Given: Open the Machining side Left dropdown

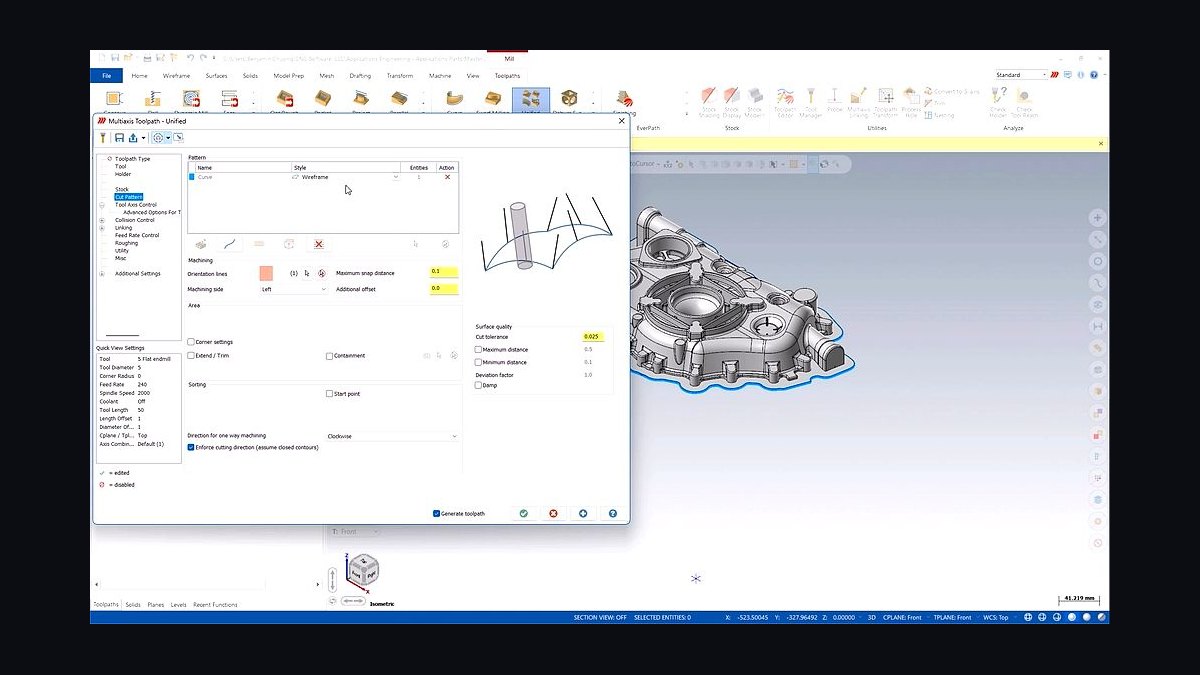Looking at the screenshot, I should click(293, 289).
